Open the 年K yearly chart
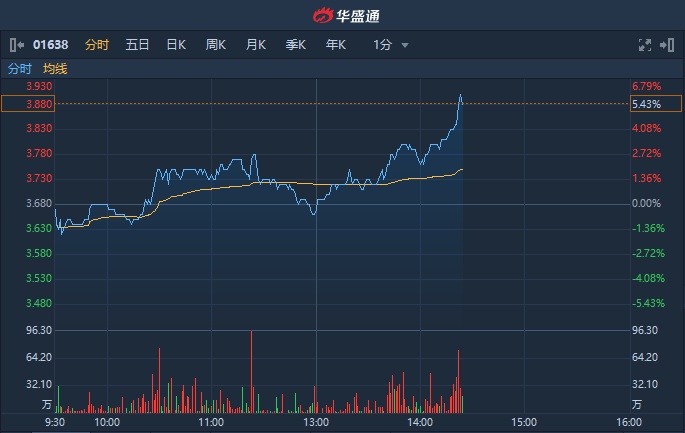 (335, 45)
